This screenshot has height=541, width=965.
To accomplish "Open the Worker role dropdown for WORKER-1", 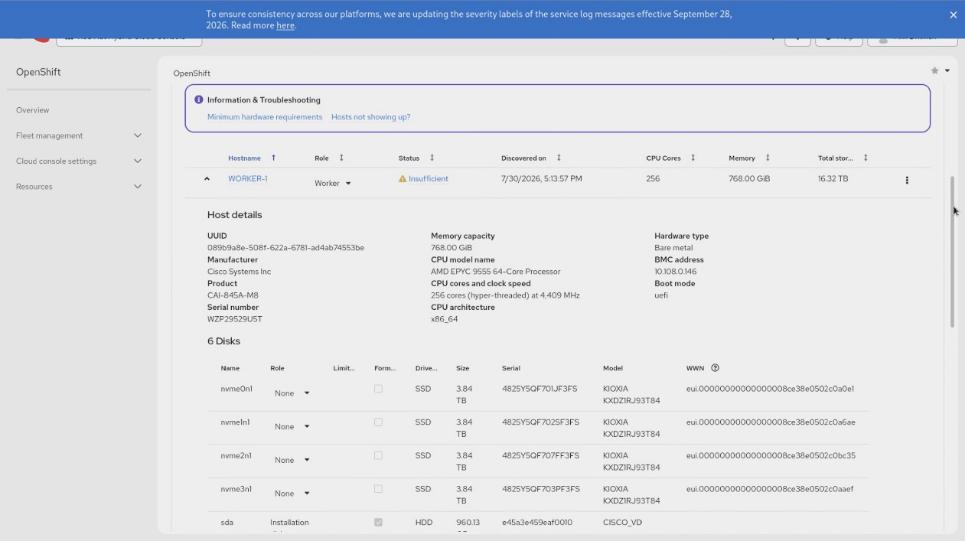I will (x=332, y=183).
